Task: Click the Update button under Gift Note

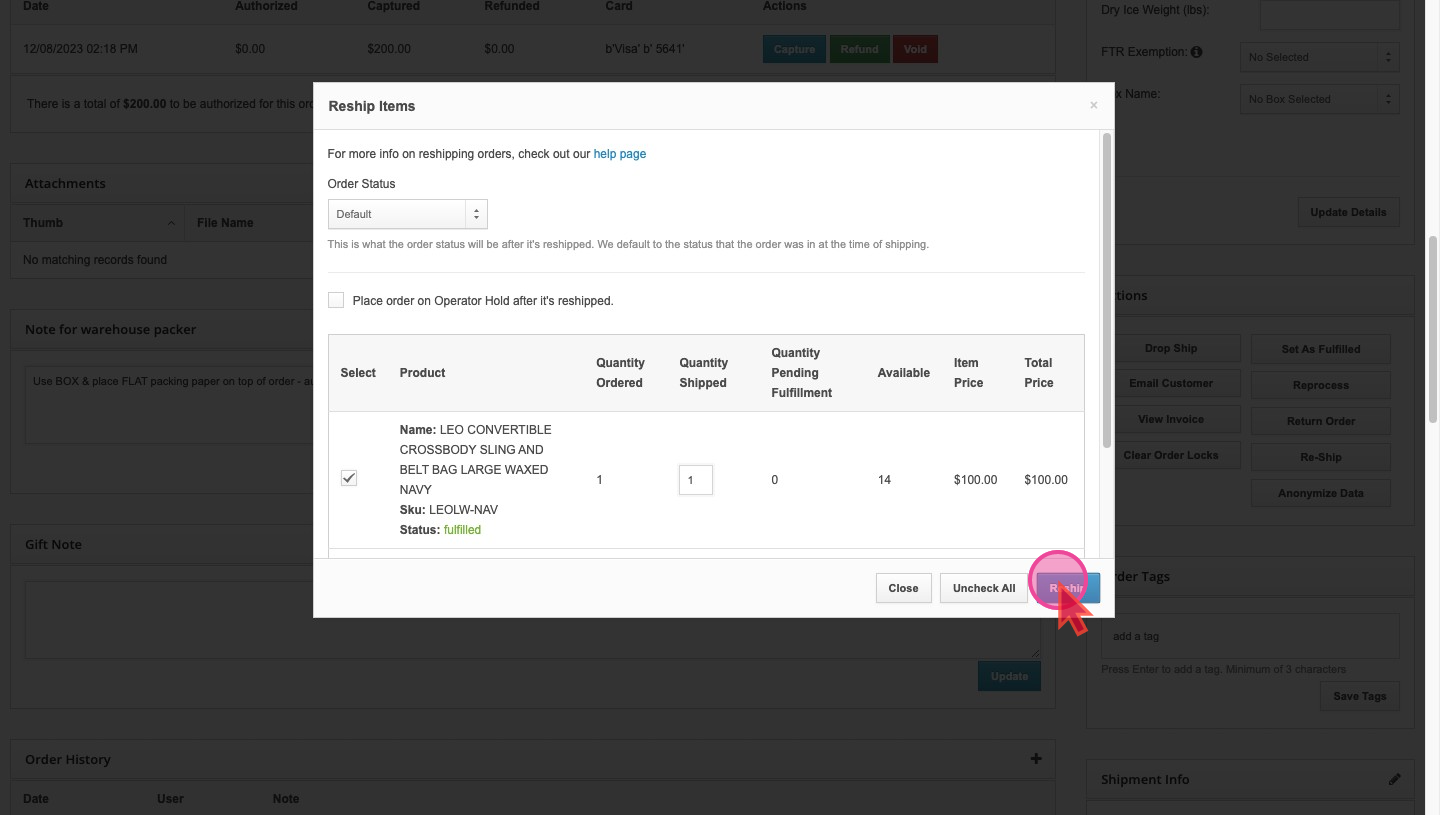Action: (x=1009, y=676)
